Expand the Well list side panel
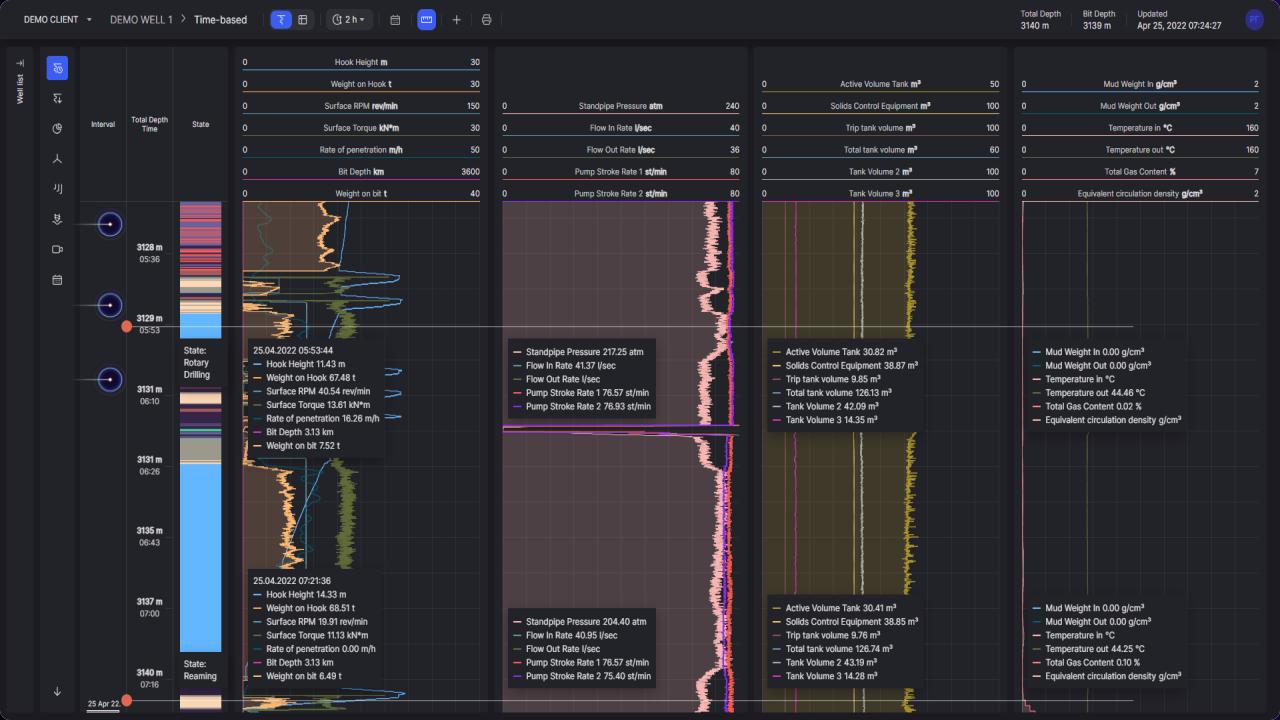This screenshot has height=720, width=1280. (20, 64)
